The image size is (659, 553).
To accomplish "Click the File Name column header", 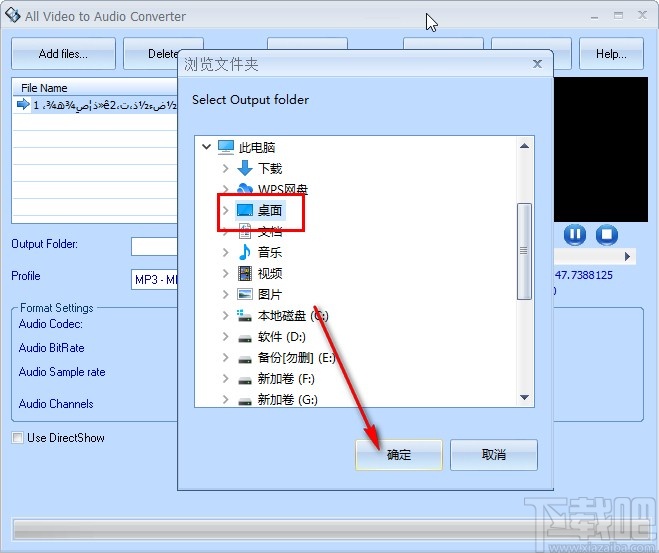I will 95,87.
